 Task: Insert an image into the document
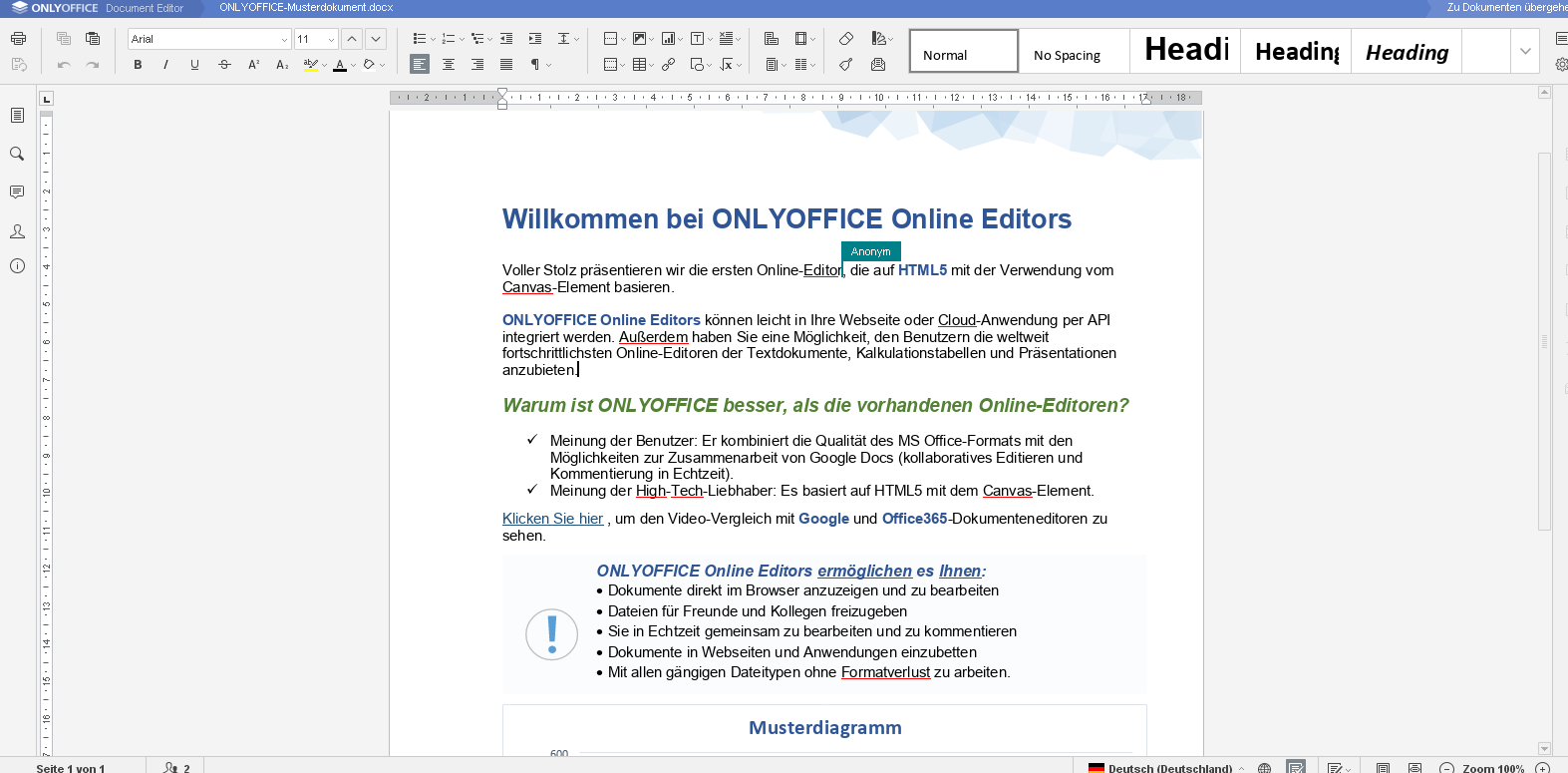point(639,39)
